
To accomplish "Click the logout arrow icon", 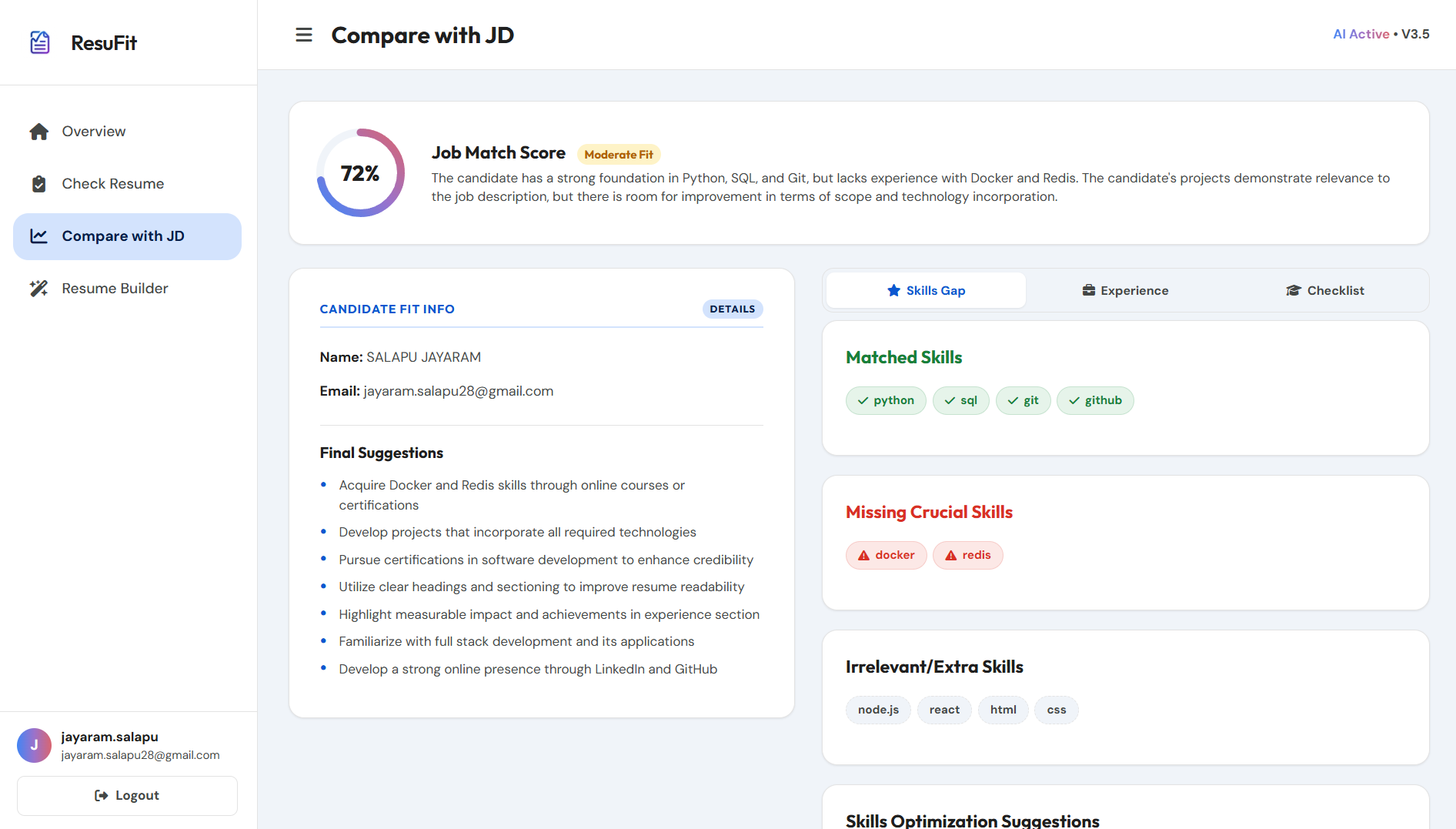I will (101, 795).
